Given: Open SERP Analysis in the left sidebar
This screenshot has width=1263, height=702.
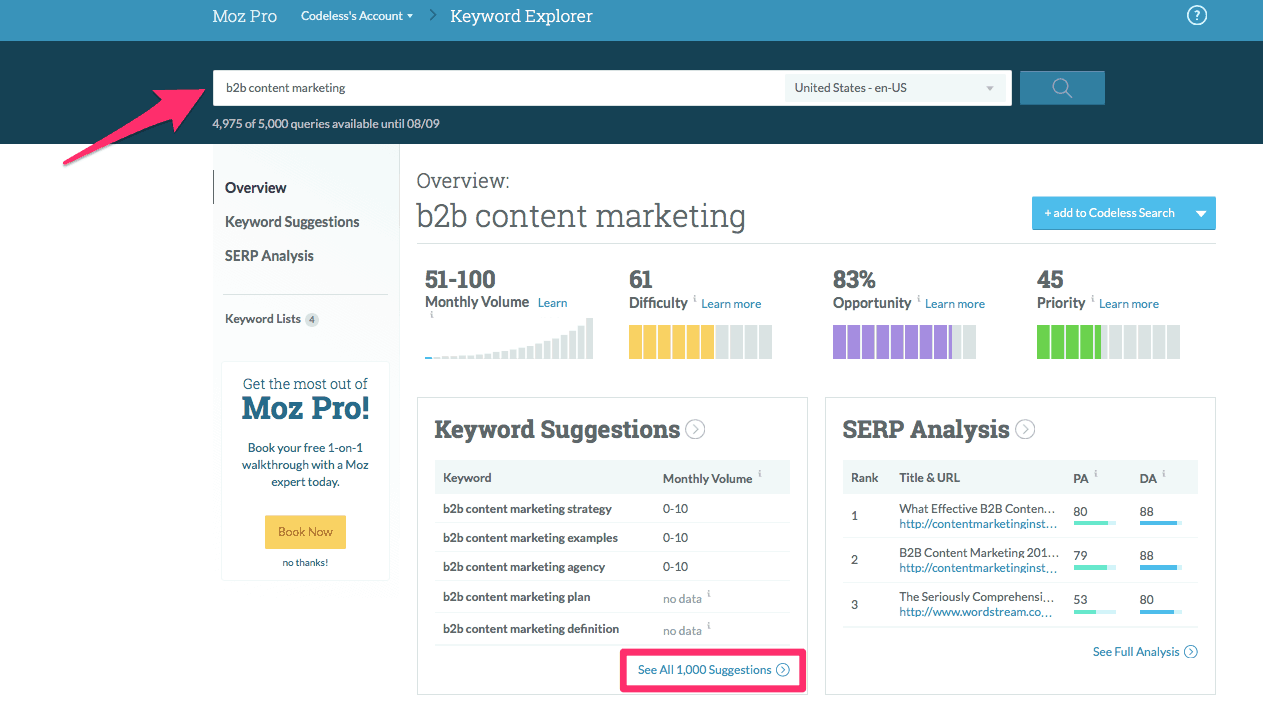Looking at the screenshot, I should (269, 256).
